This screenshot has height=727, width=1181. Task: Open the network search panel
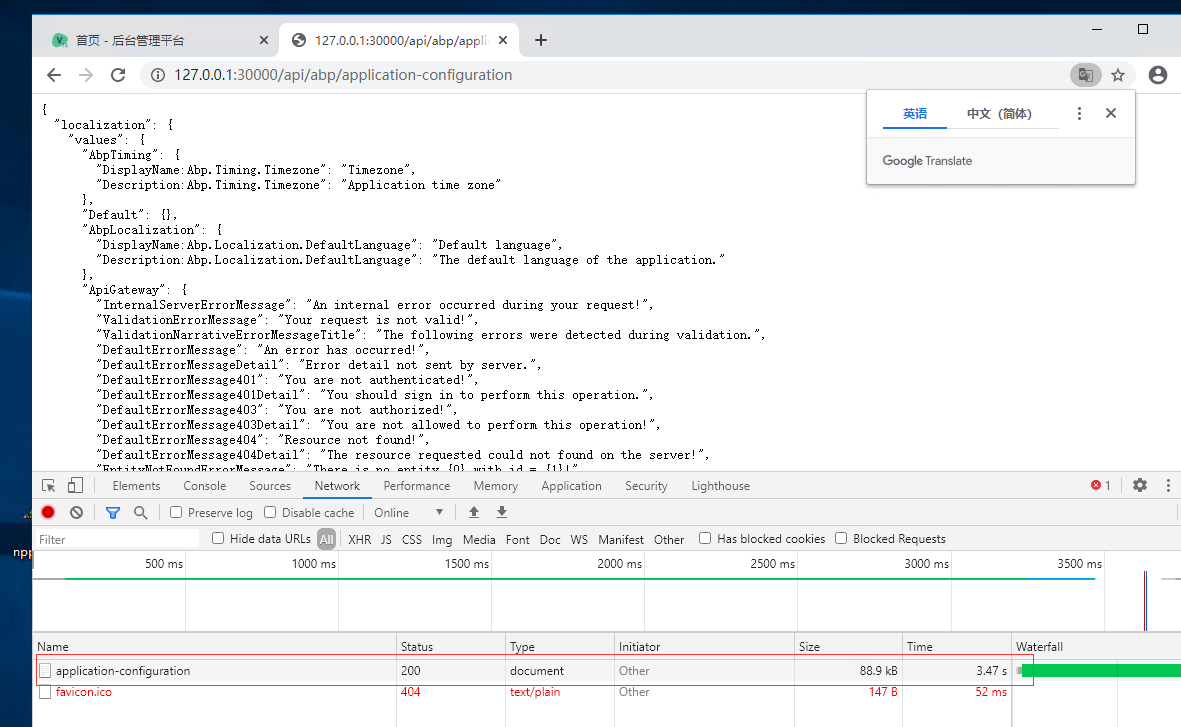(x=140, y=512)
